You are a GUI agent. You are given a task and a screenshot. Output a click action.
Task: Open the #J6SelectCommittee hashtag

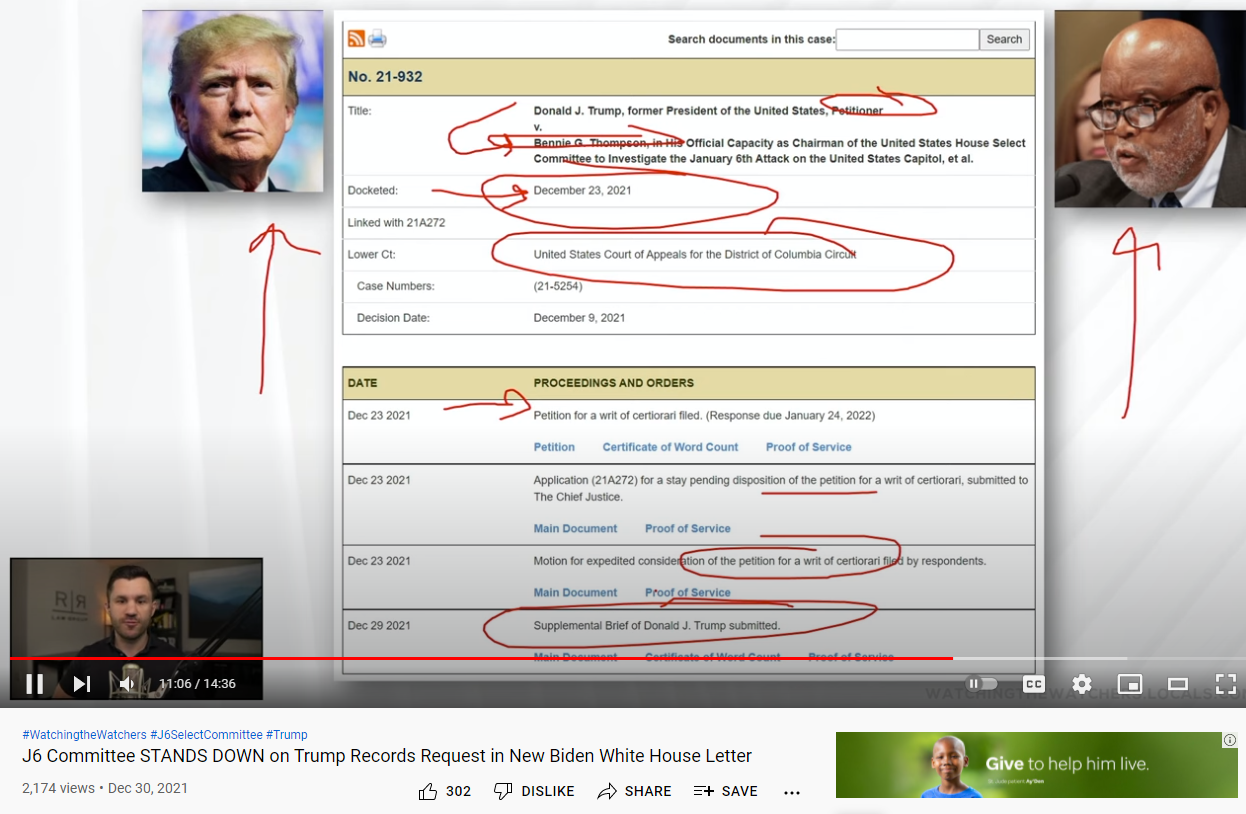coord(206,735)
